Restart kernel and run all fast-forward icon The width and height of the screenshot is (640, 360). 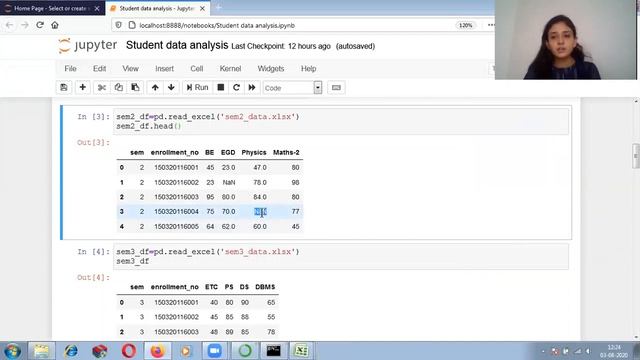[252, 87]
